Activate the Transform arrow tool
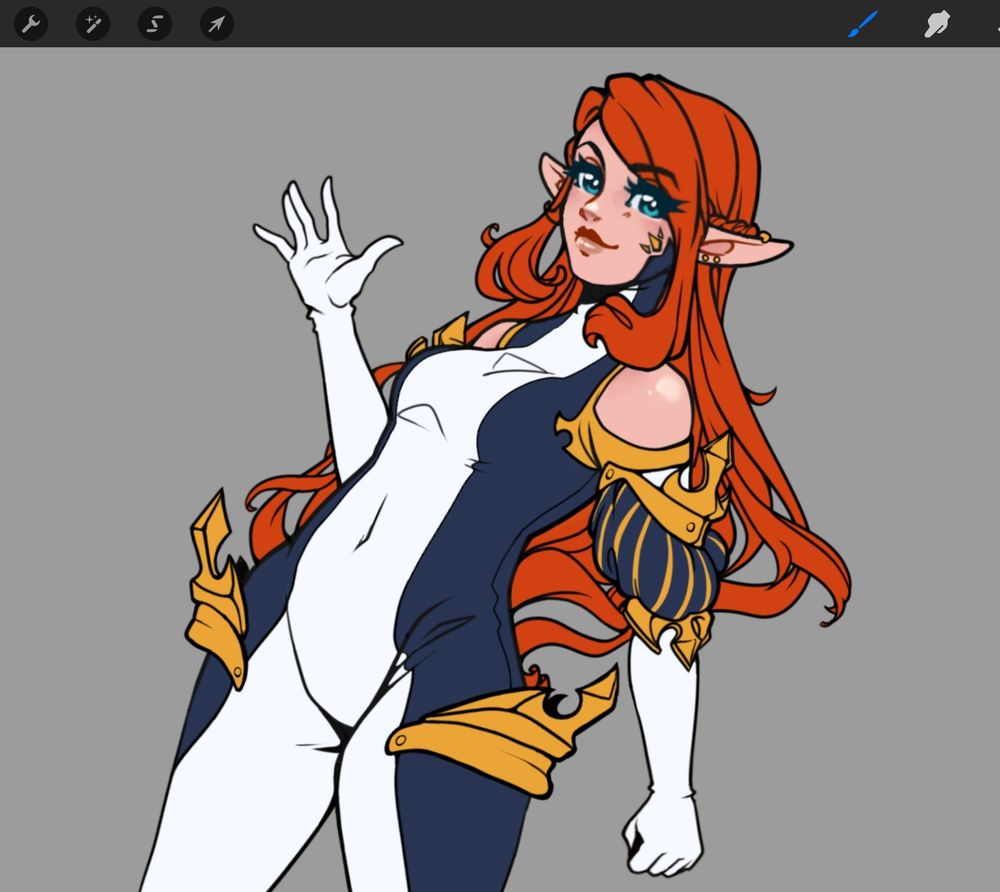The image size is (1000, 892). tap(217, 24)
